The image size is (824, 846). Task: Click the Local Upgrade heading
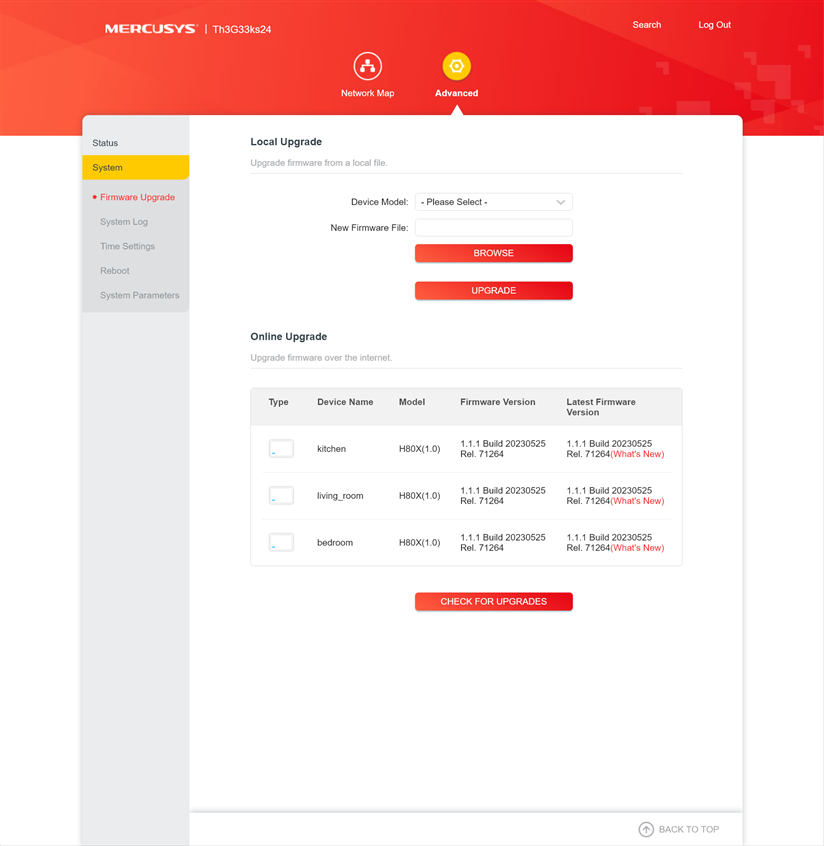tap(286, 142)
